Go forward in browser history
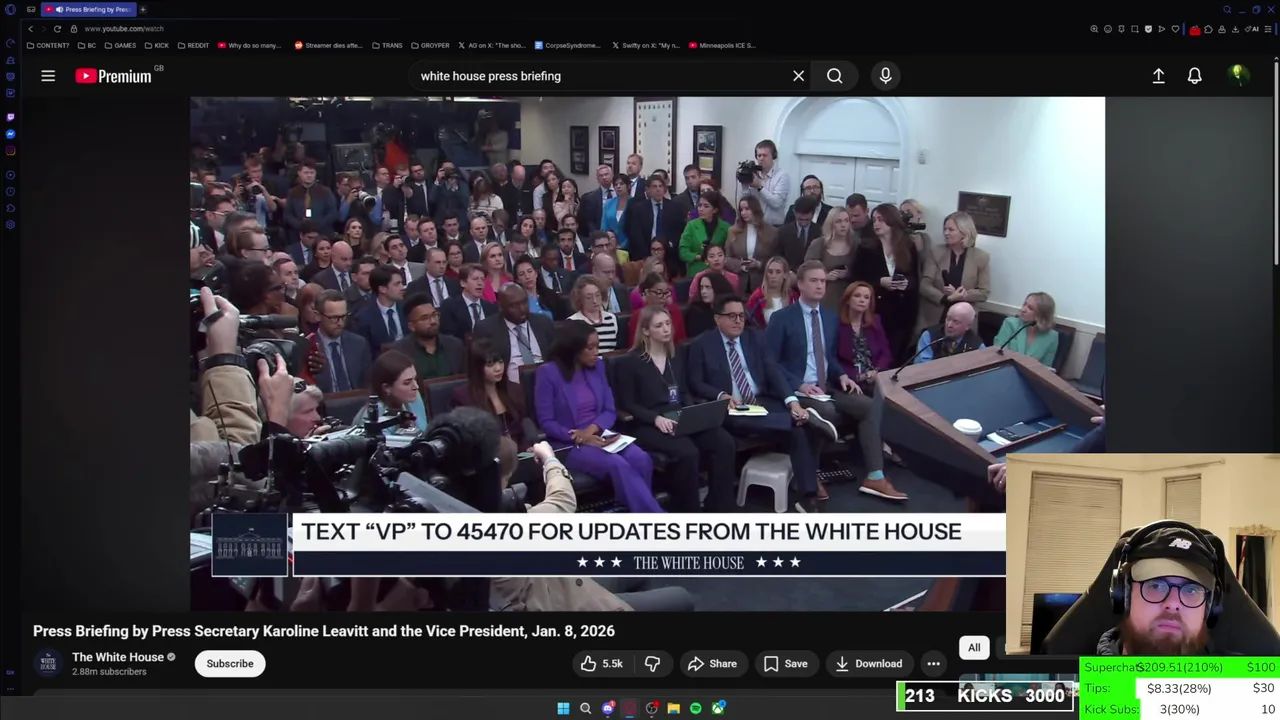Viewport: 1280px width, 720px height. 44,29
